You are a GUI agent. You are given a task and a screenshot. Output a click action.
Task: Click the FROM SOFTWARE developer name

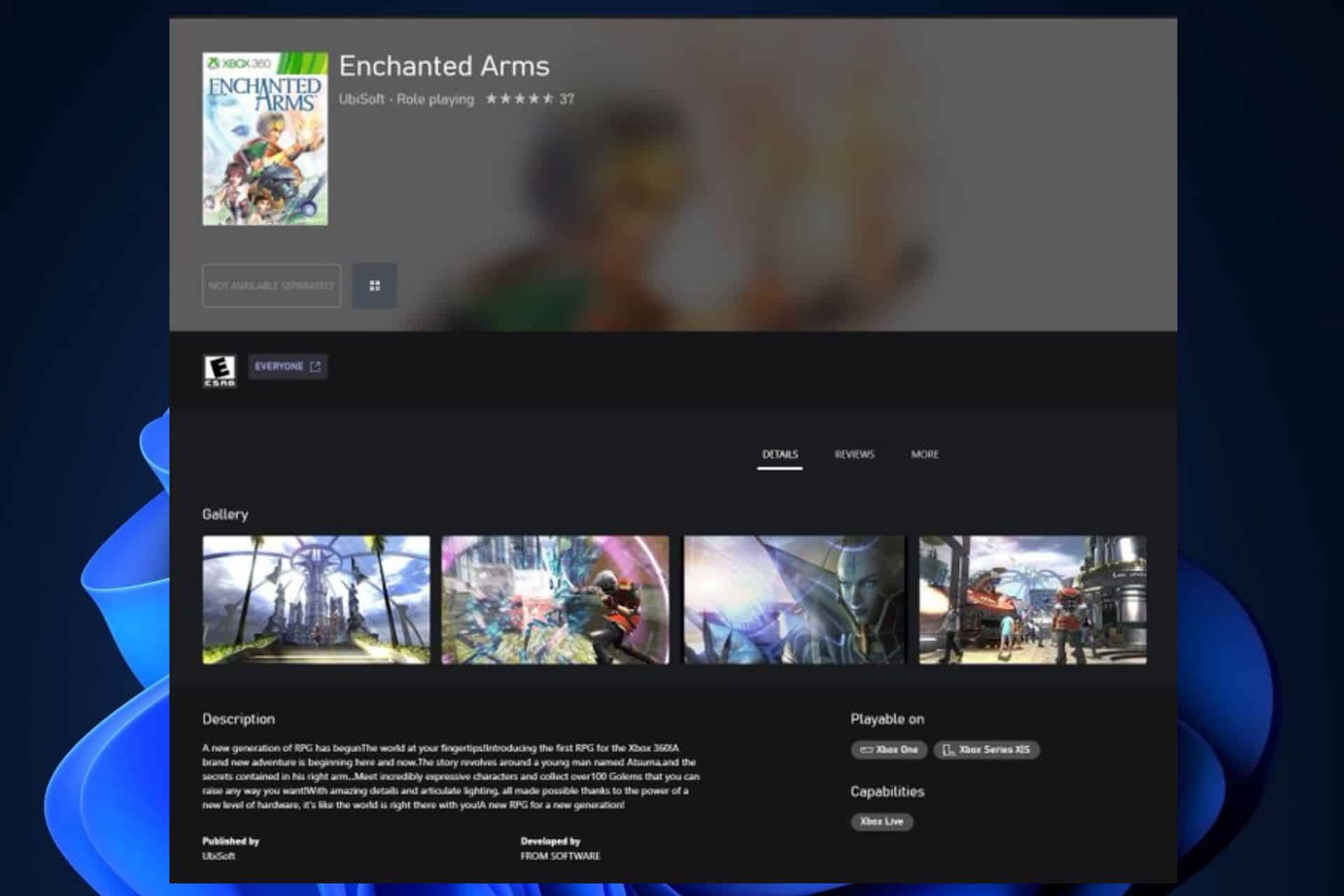click(x=561, y=856)
